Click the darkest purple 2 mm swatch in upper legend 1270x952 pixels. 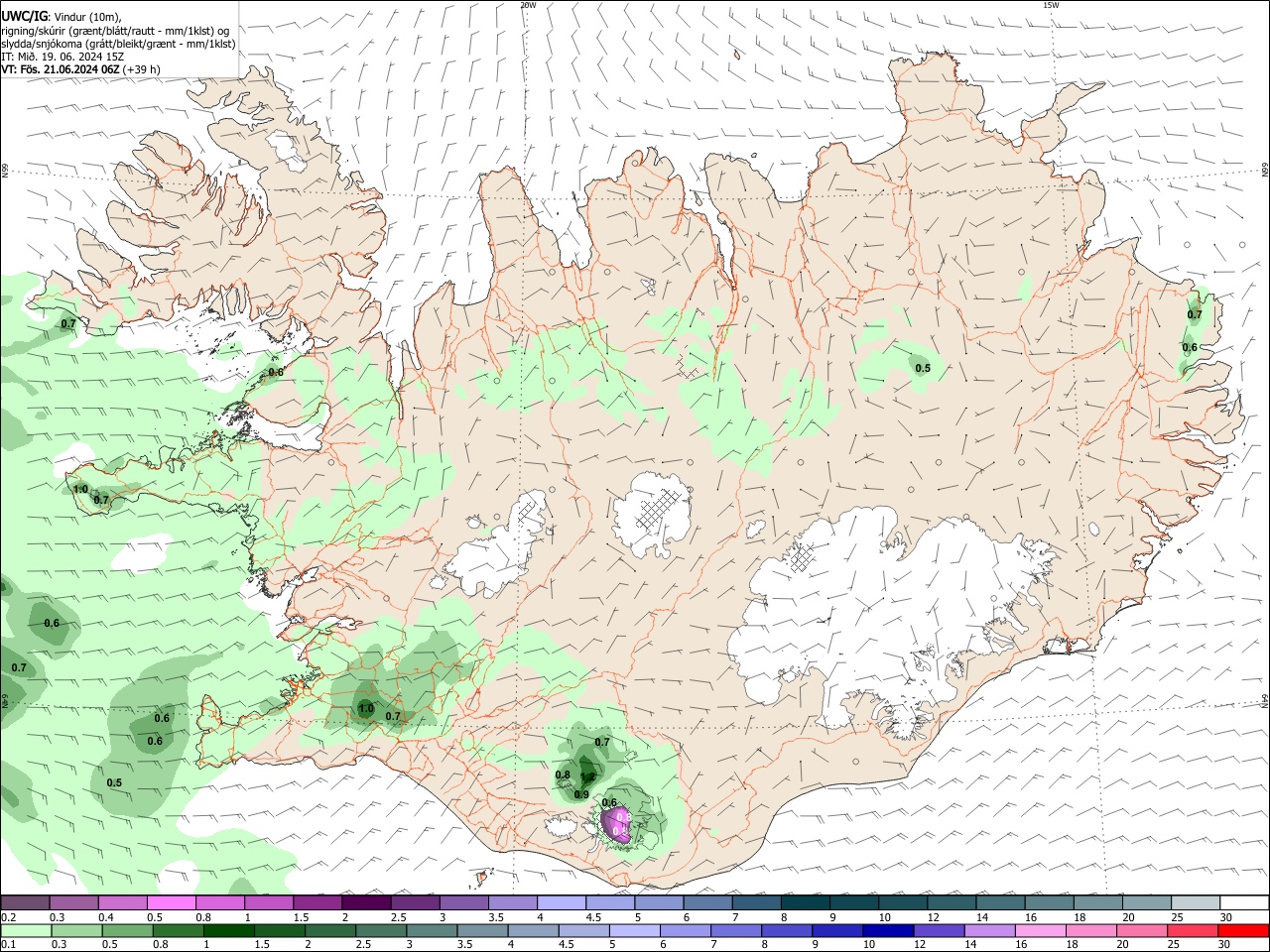[366, 902]
